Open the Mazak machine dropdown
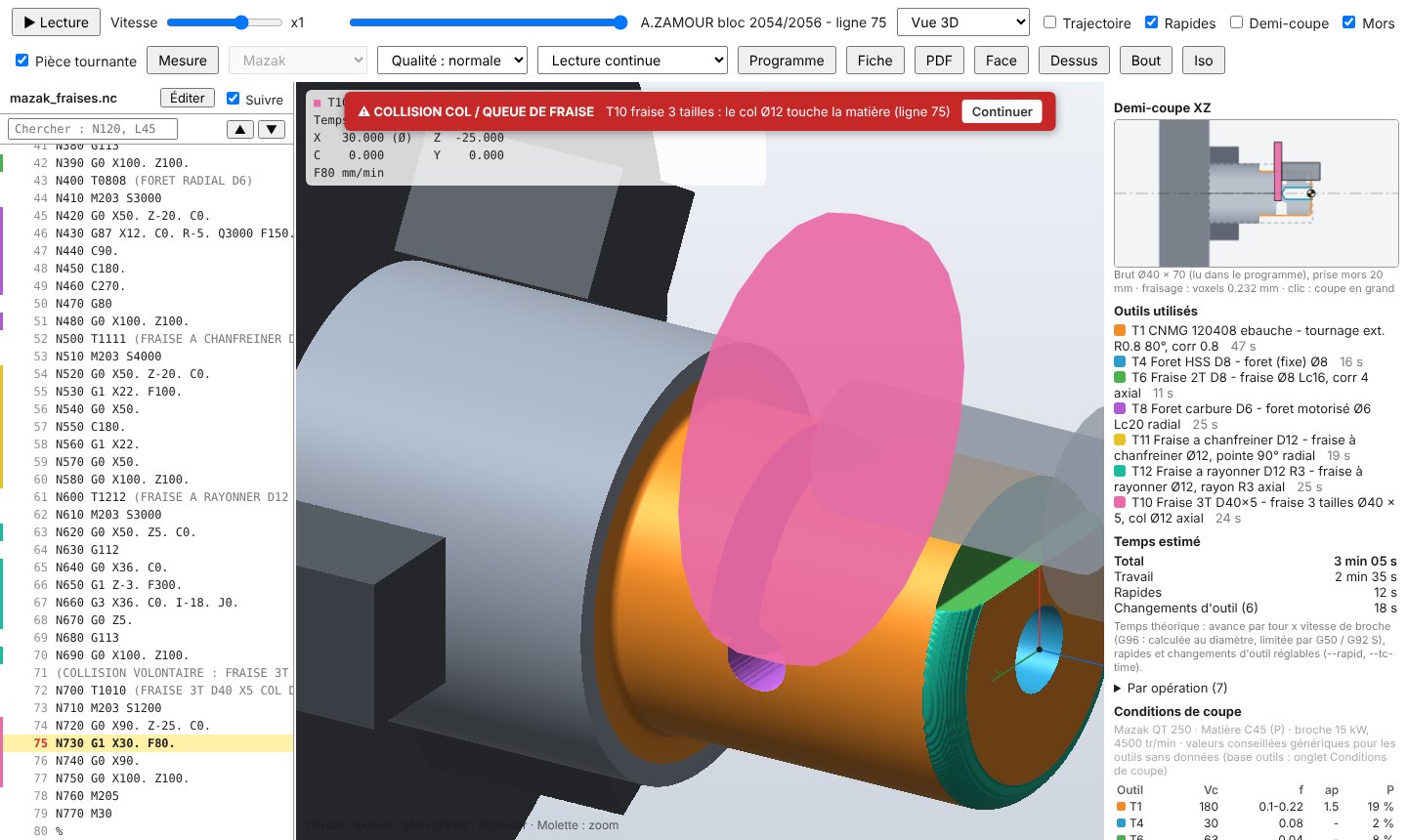The image size is (1407, 840). tap(297, 61)
